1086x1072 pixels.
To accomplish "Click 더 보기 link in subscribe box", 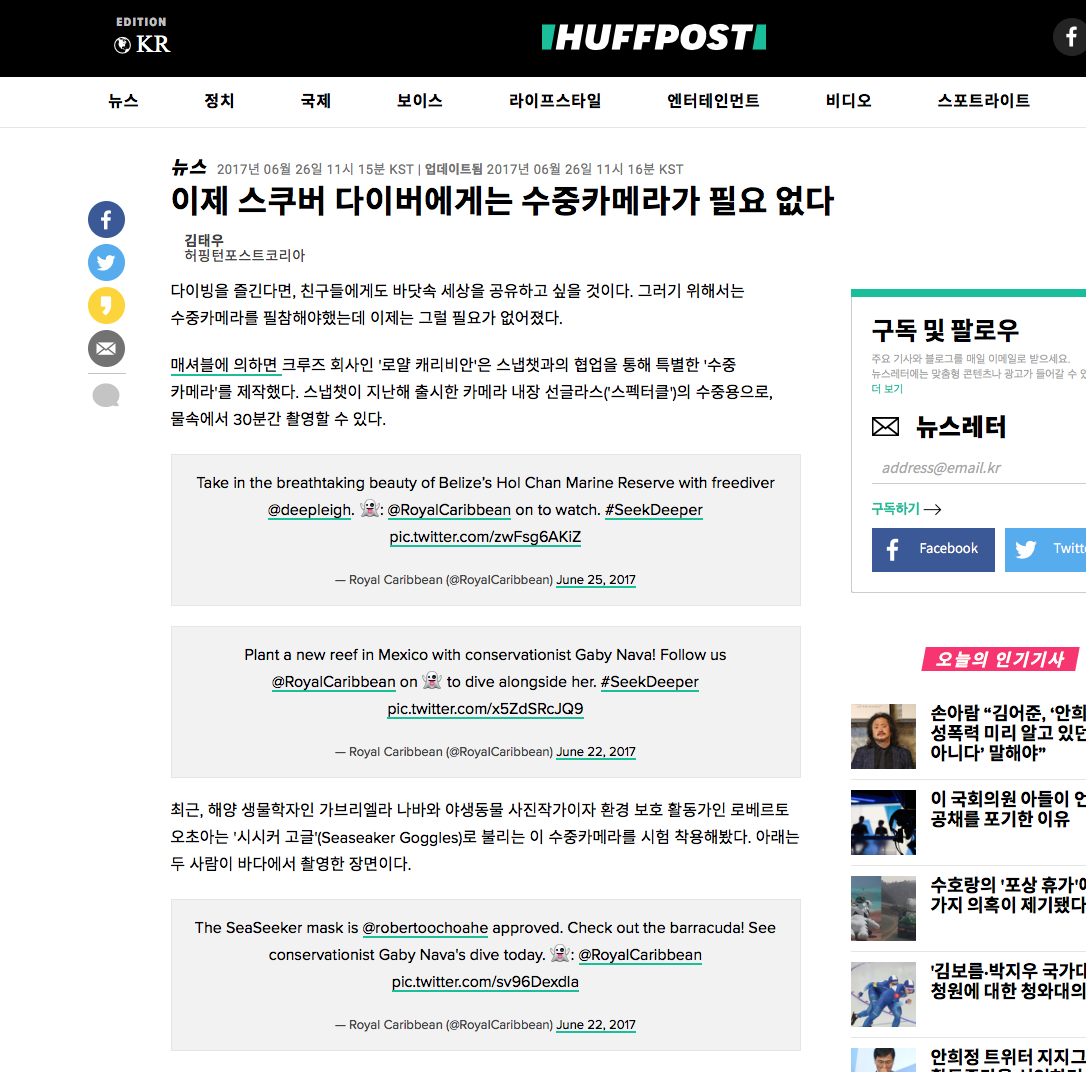I will (x=887, y=388).
